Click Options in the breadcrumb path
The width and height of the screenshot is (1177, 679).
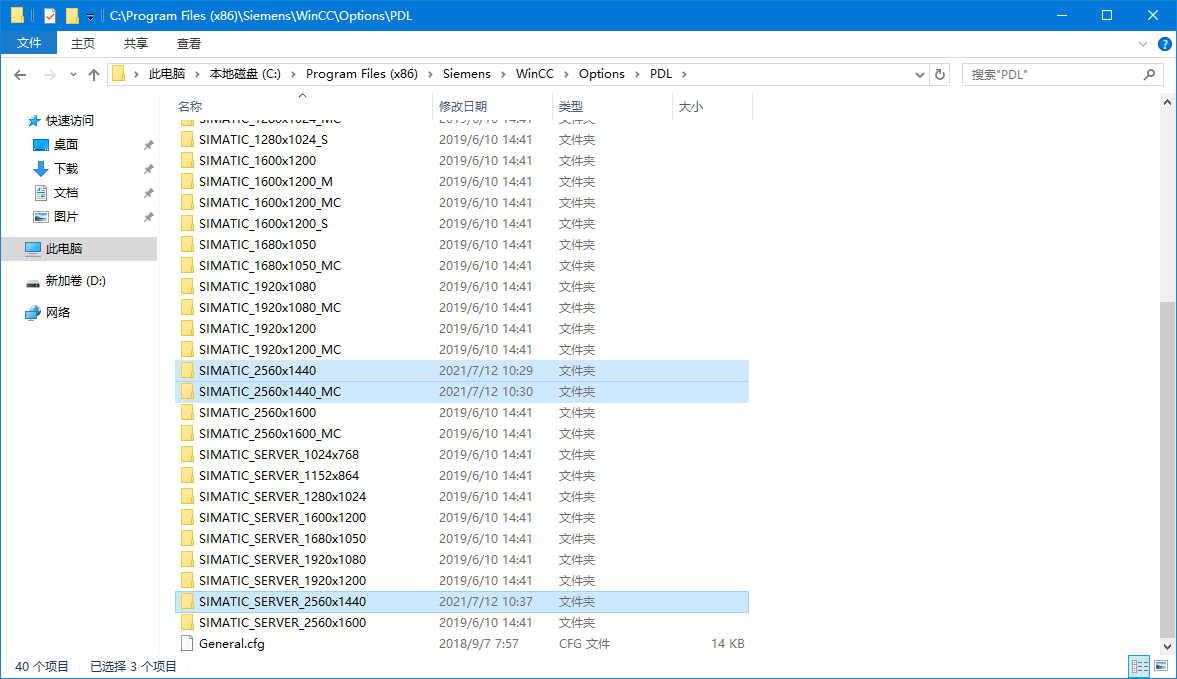(x=601, y=74)
